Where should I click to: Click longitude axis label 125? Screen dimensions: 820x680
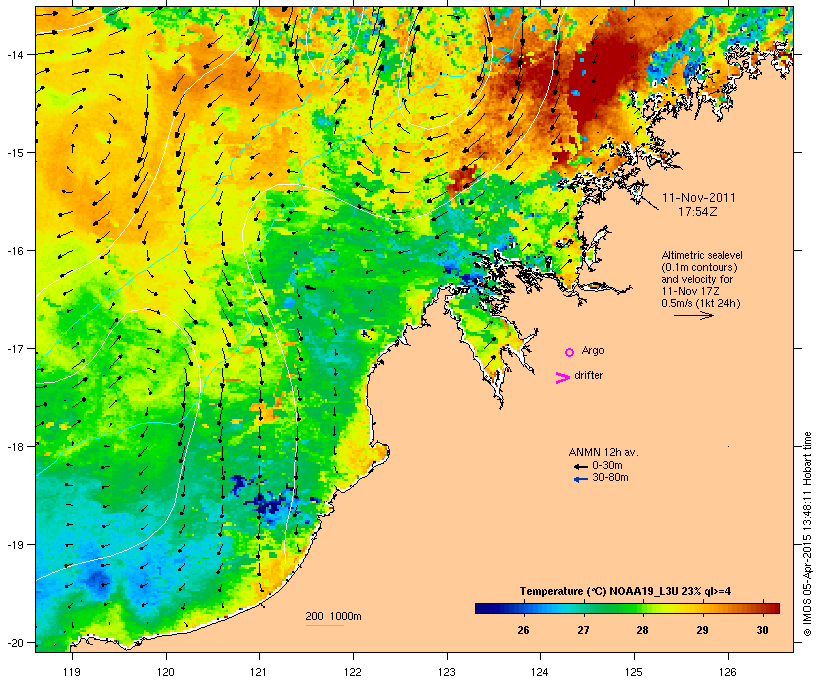pos(634,672)
